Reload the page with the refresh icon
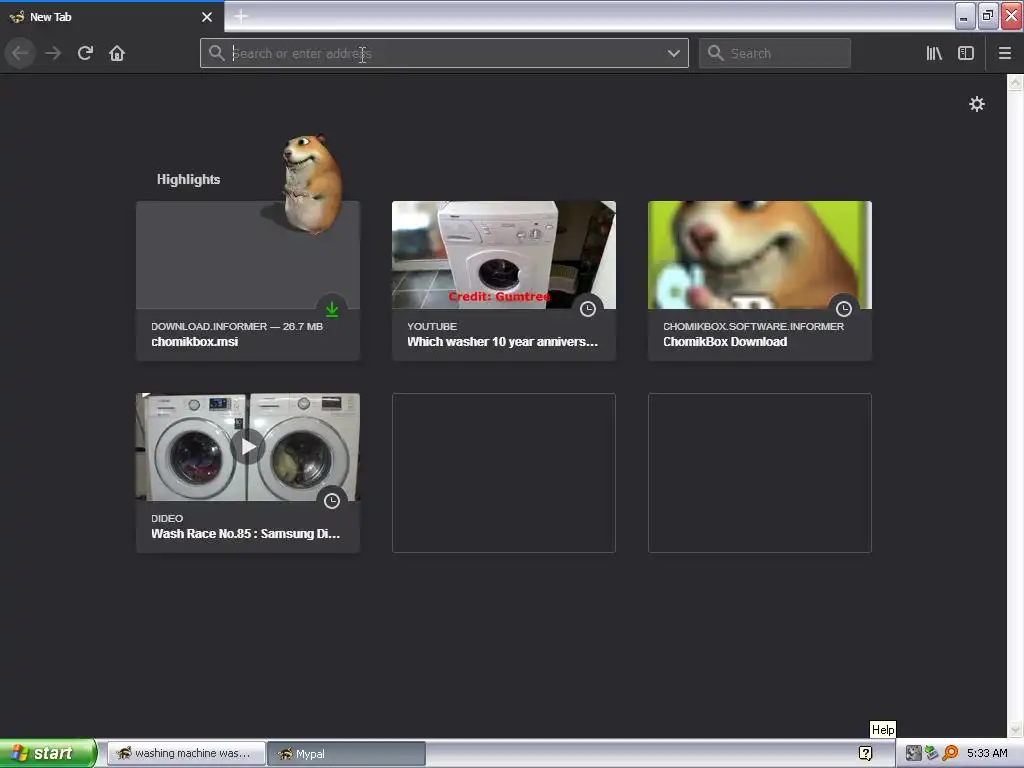Screen dimensions: 1024x768 pos(85,53)
